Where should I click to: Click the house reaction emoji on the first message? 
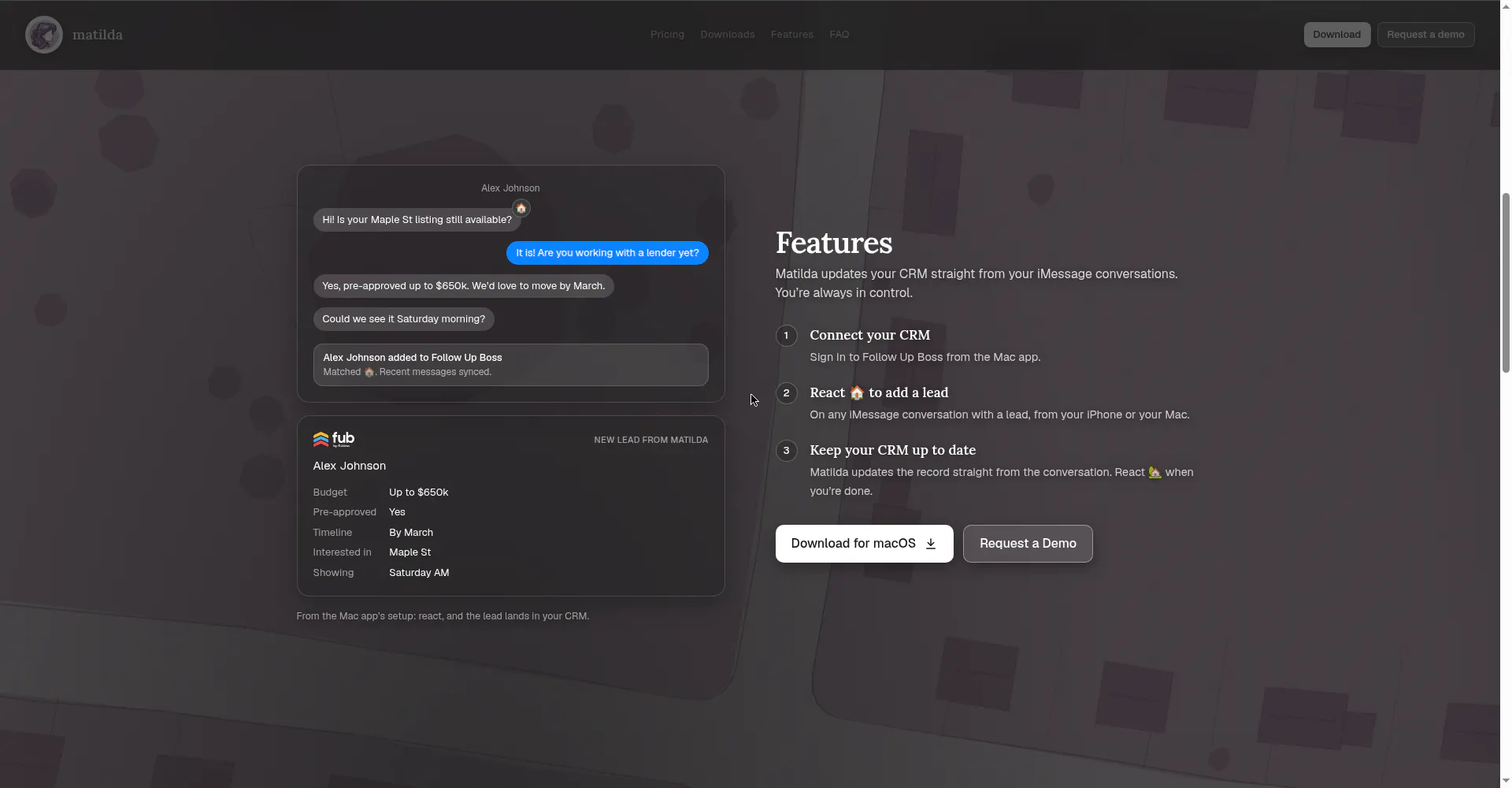[521, 208]
